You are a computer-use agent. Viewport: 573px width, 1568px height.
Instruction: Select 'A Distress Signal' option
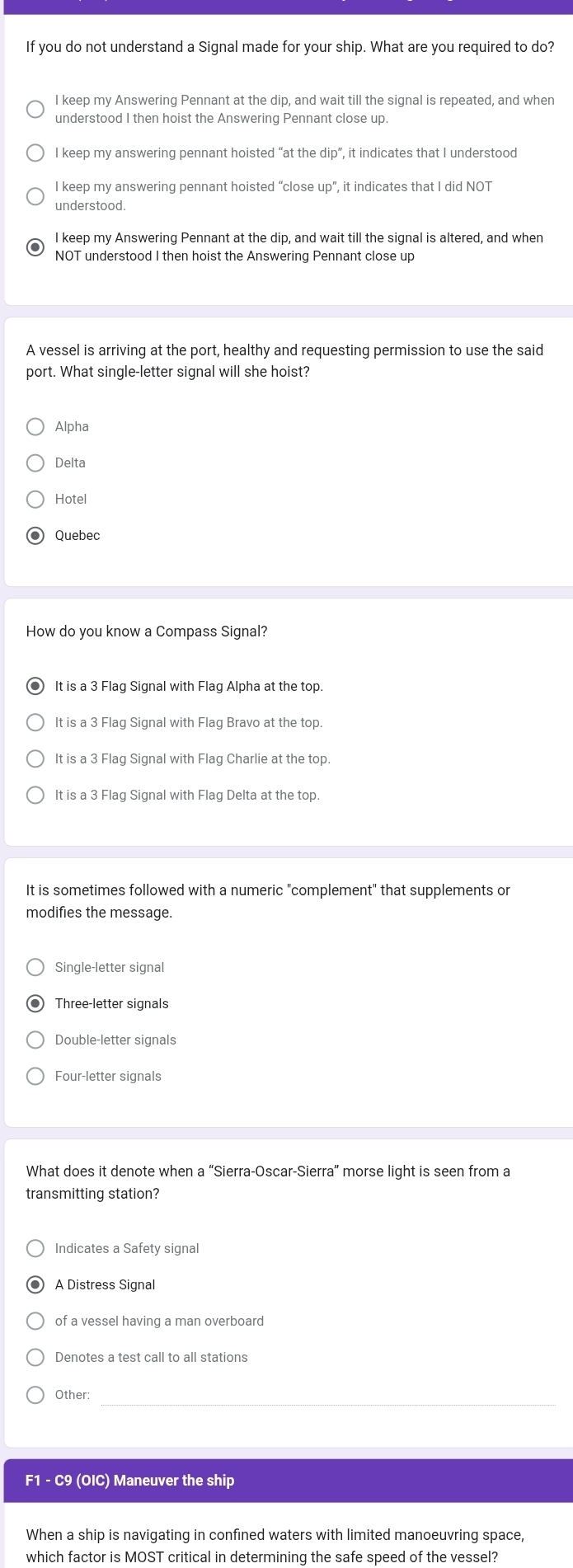(x=35, y=1285)
